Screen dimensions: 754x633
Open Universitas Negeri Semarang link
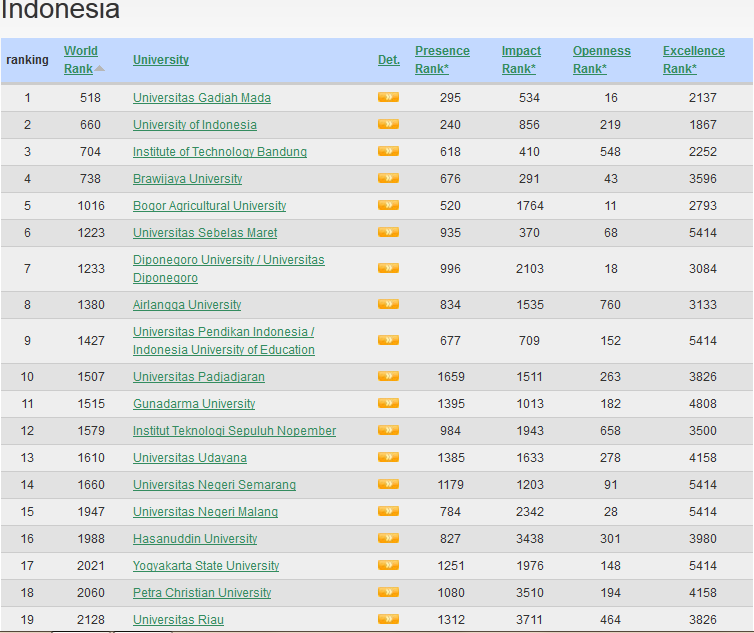click(214, 484)
